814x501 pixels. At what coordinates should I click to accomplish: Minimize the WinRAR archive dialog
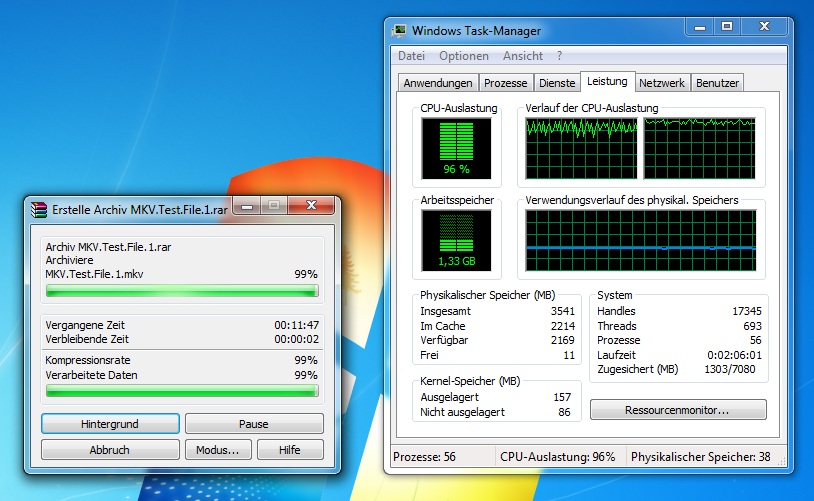click(x=247, y=206)
